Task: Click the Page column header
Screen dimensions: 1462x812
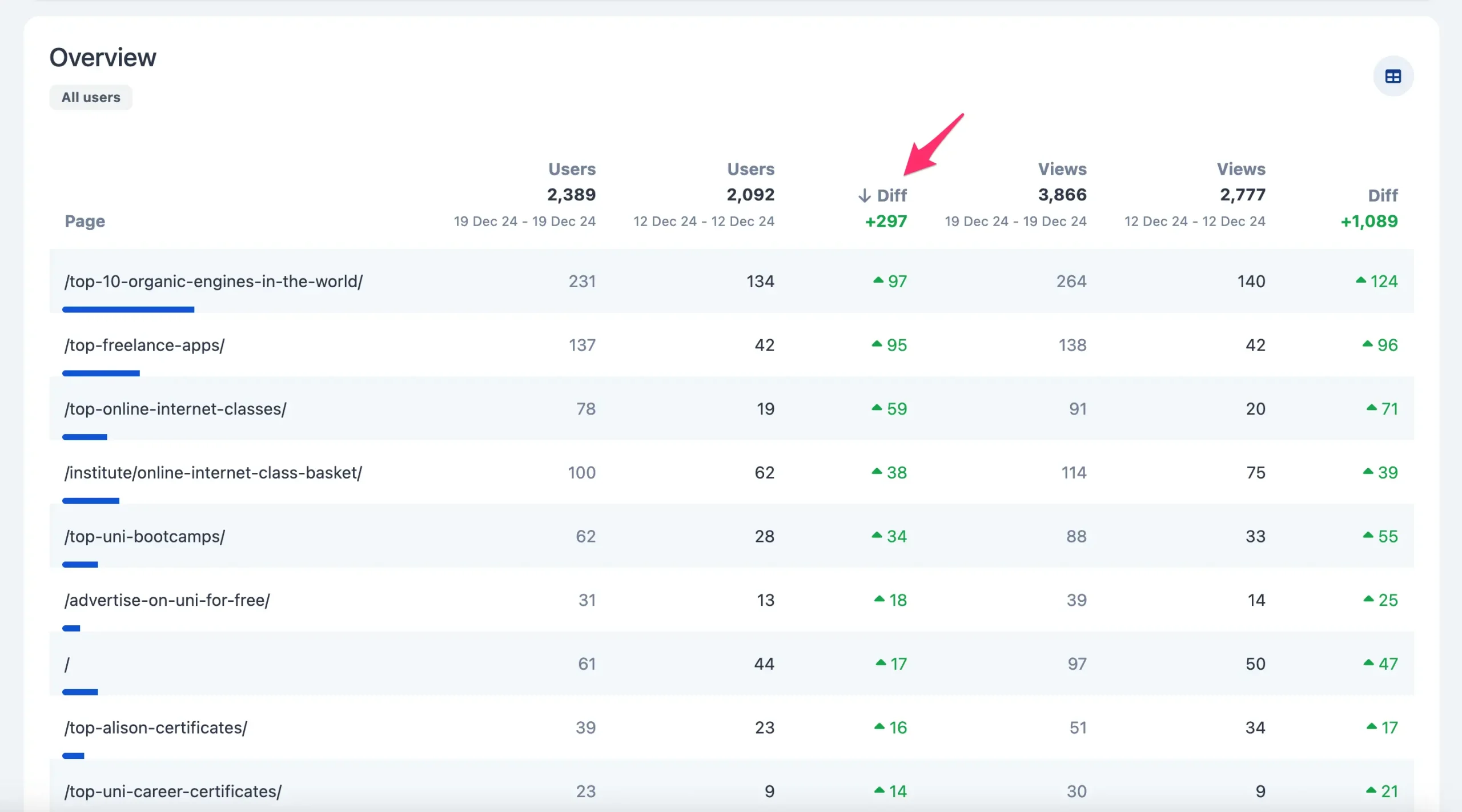Action: coord(85,221)
